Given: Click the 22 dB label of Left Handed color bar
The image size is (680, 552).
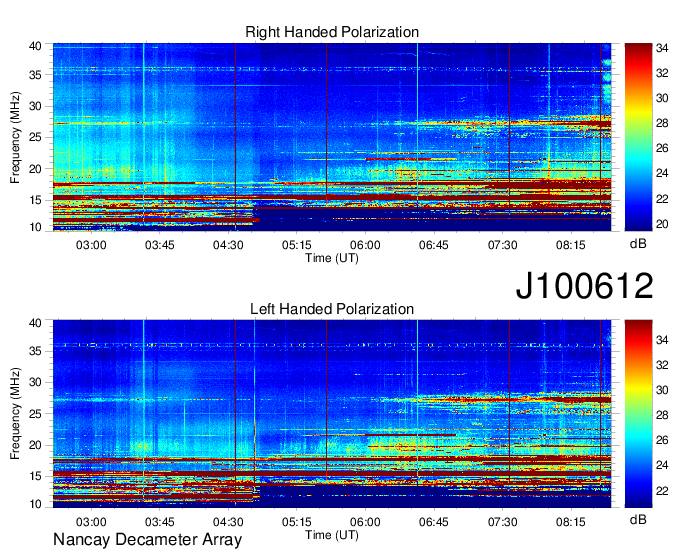Looking at the screenshot, I should 662,491.
